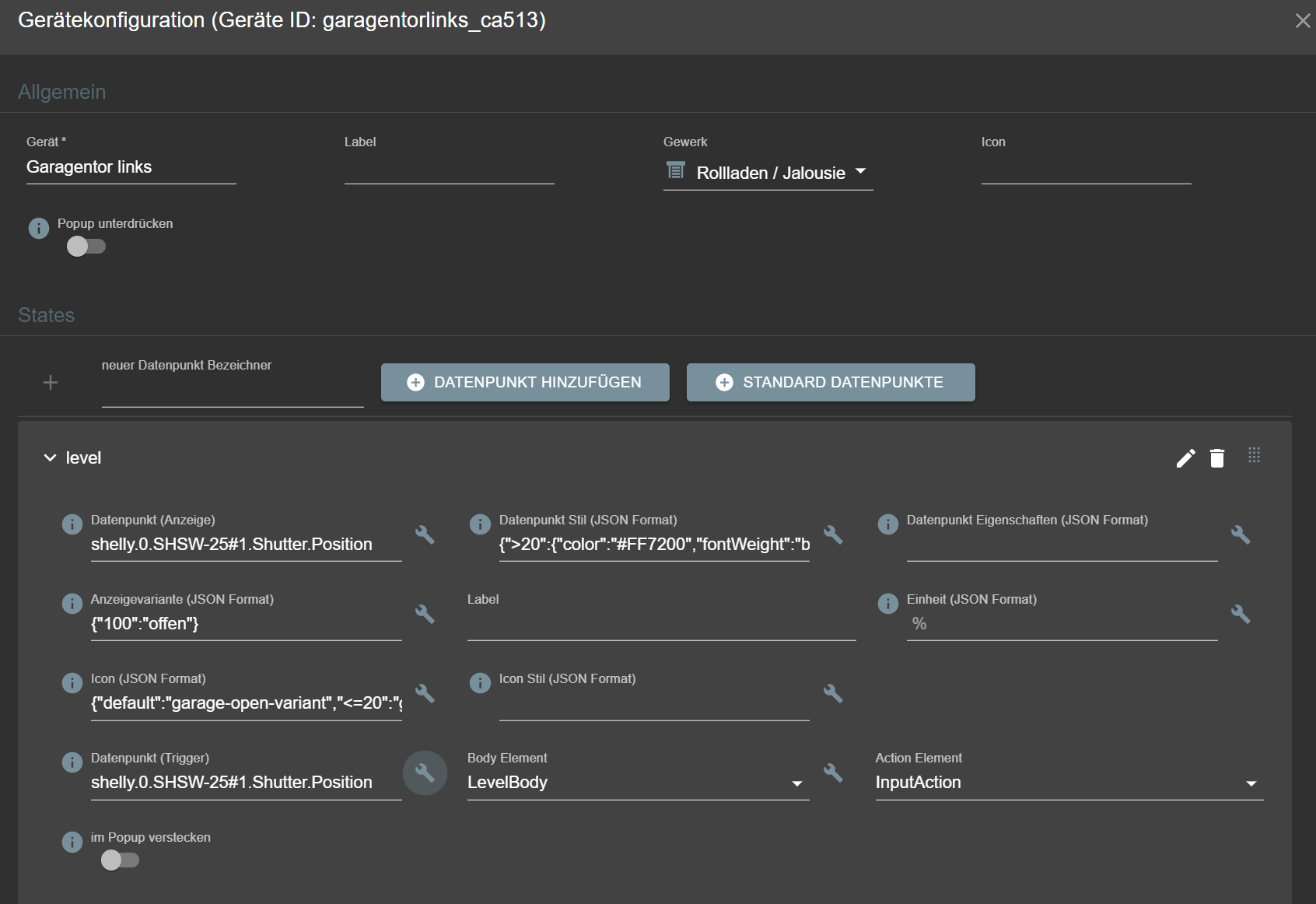This screenshot has width=1316, height=904.
Task: Show info for Datenpunkt Stil
Action: tap(481, 524)
